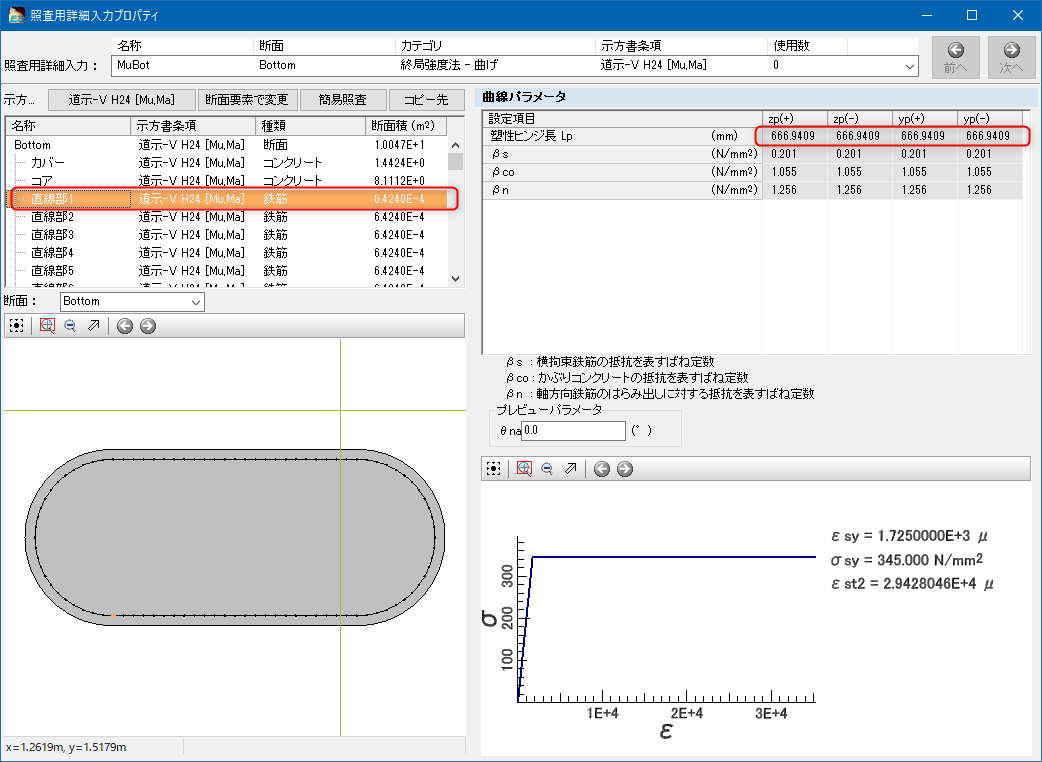Click the θna preview parameter input field
Screen dimensions: 1042x762
point(573,430)
